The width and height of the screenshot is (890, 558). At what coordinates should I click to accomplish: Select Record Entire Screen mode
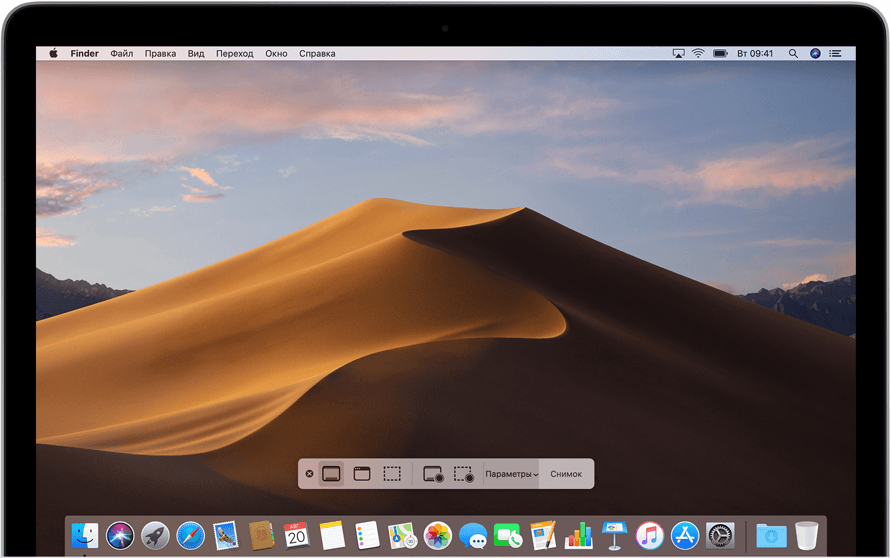point(434,474)
